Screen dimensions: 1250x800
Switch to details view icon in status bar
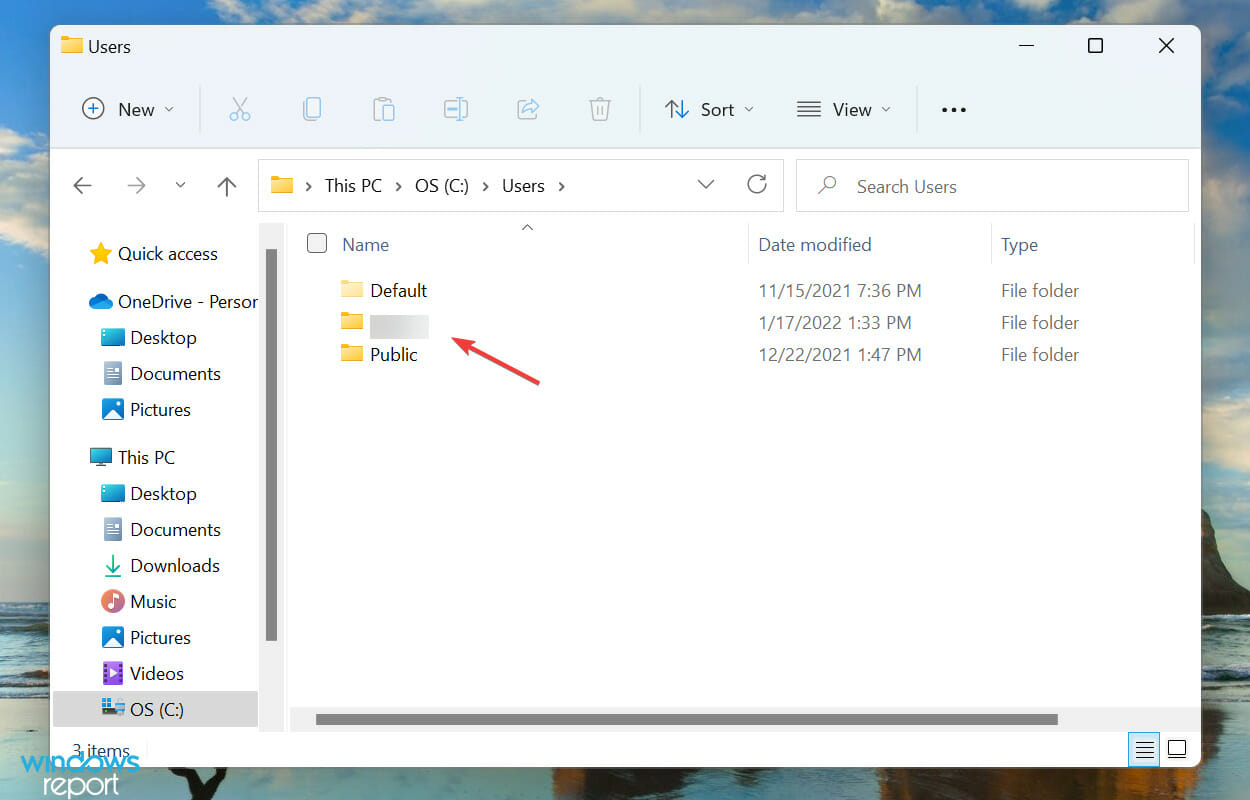click(x=1145, y=749)
